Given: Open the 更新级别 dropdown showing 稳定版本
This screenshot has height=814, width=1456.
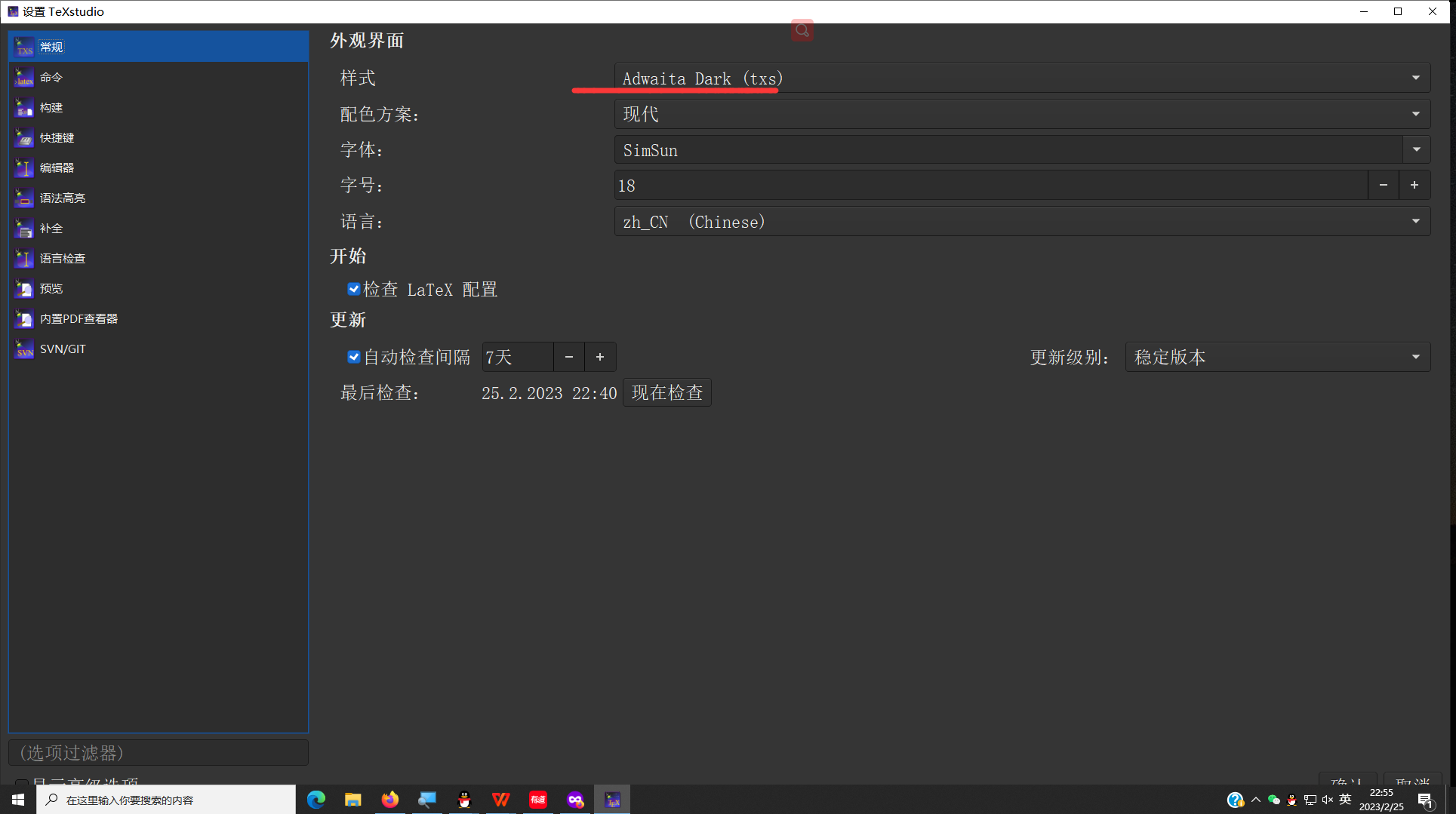Looking at the screenshot, I should pos(1277,357).
